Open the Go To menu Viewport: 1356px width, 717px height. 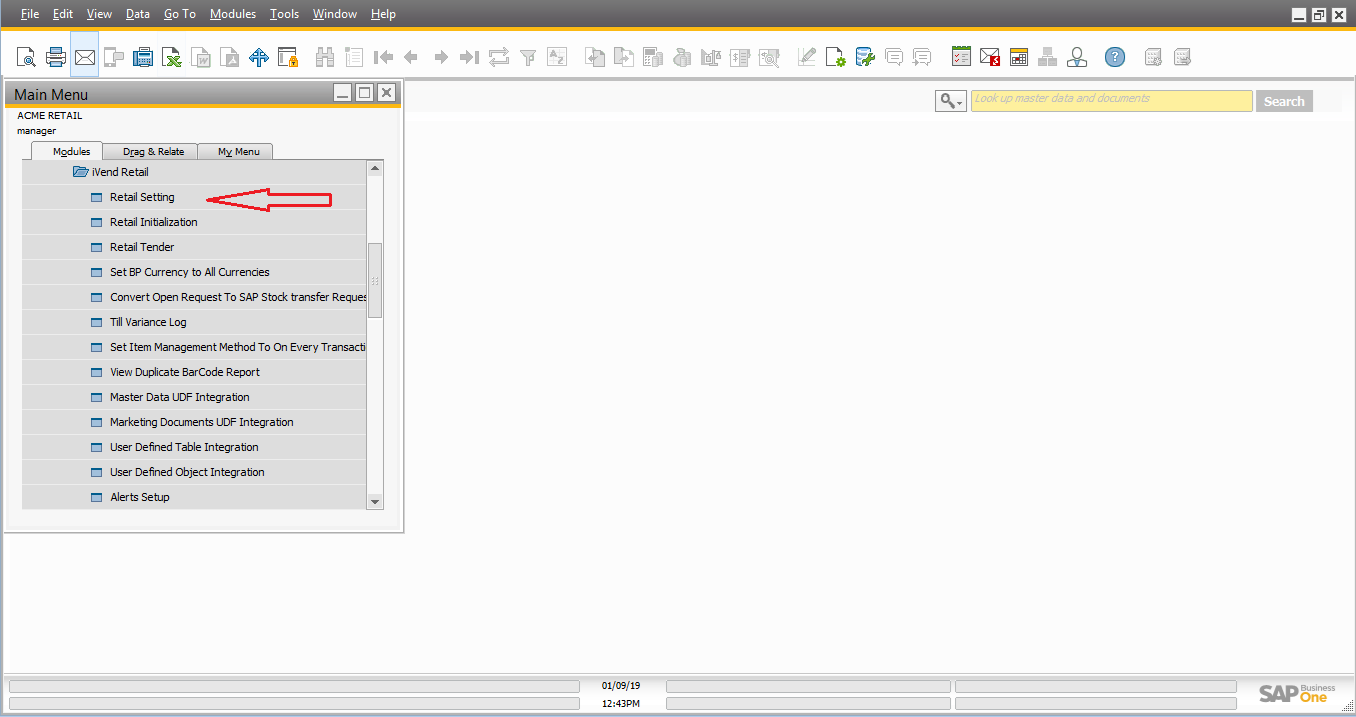pyautogui.click(x=180, y=14)
